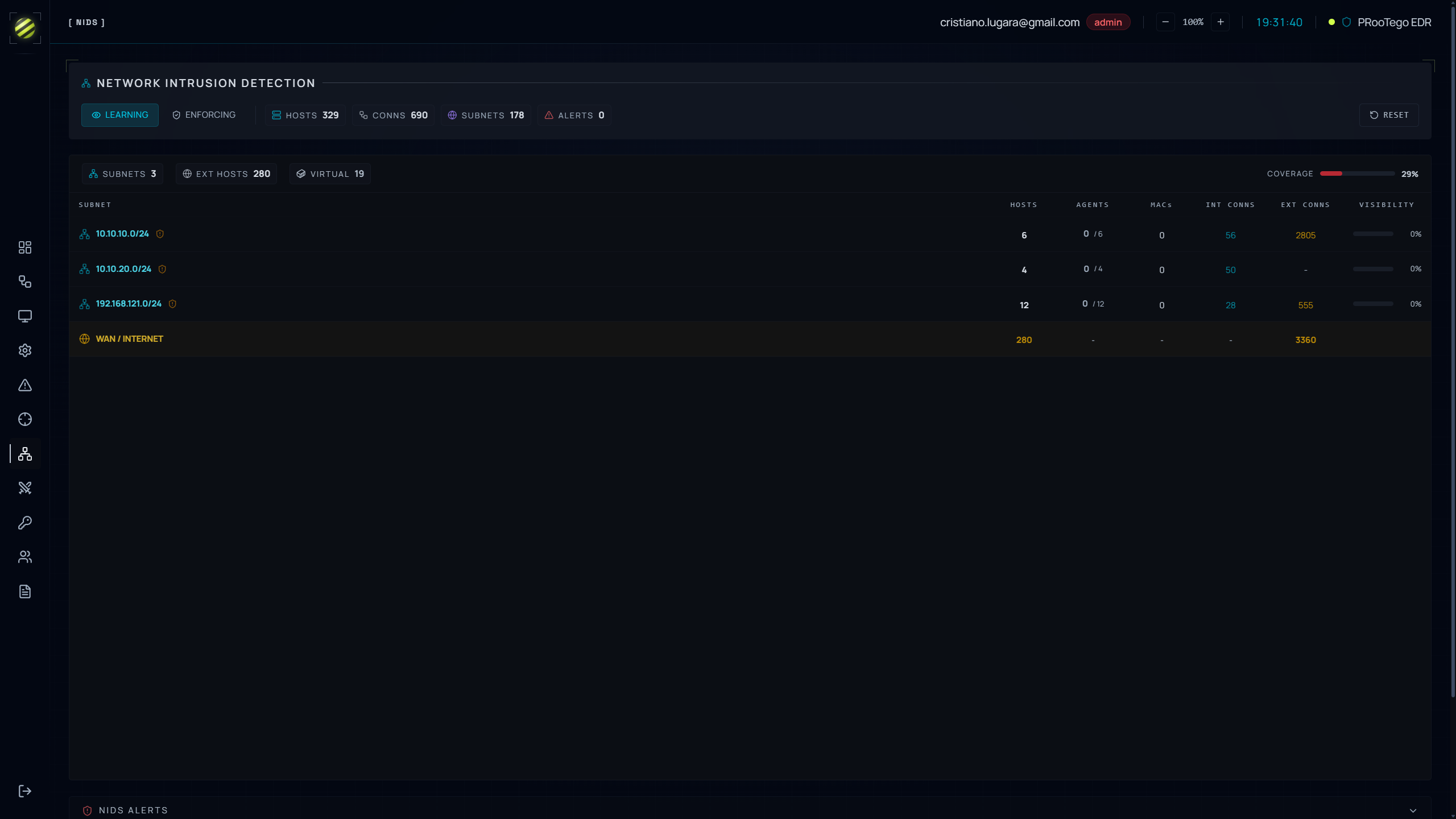
Task: Switch to LEARNING mode
Action: pyautogui.click(x=120, y=115)
